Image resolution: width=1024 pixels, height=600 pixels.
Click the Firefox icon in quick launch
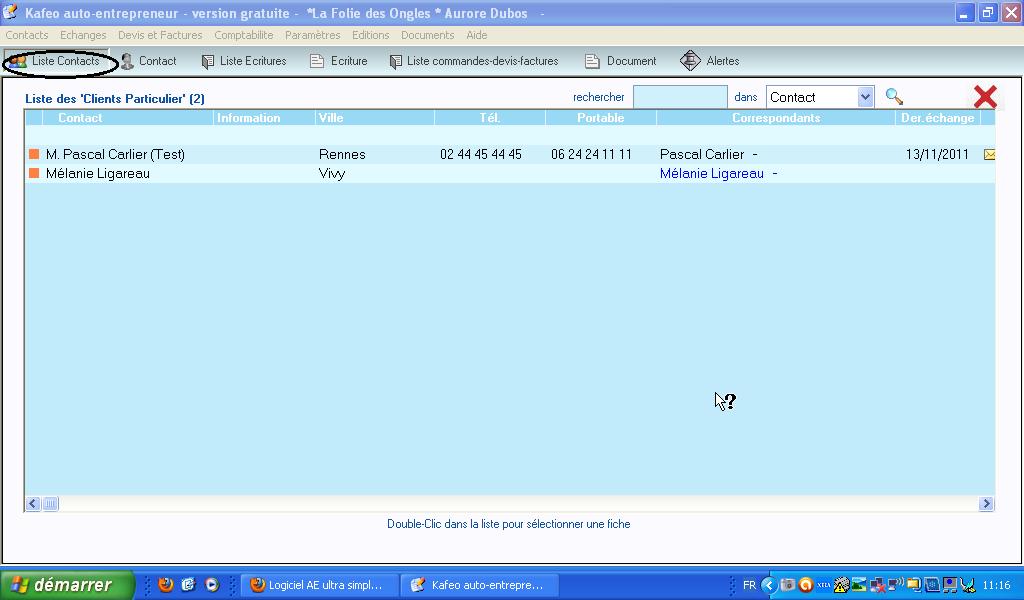166,585
